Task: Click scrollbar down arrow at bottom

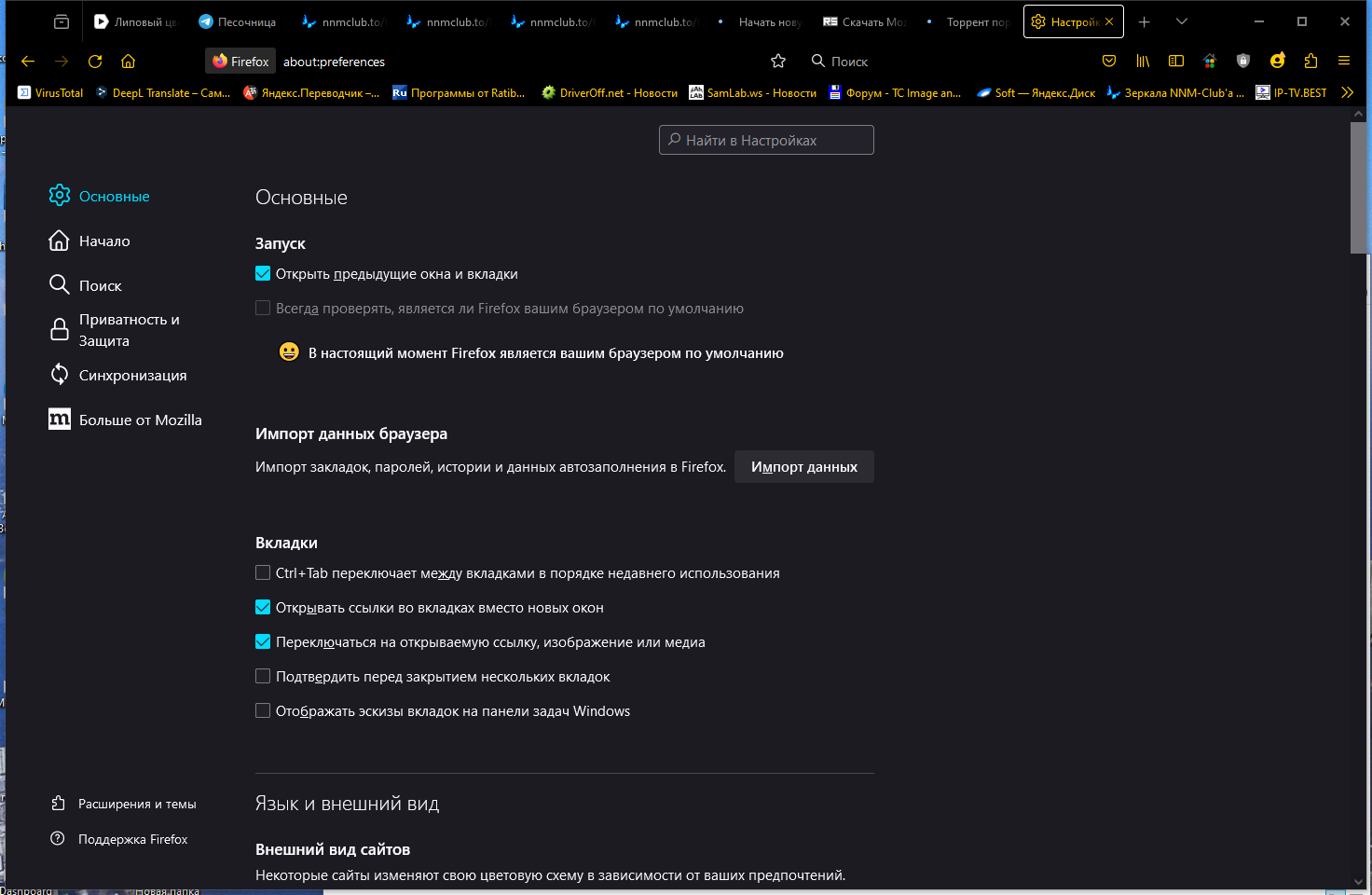Action: 1358,881
